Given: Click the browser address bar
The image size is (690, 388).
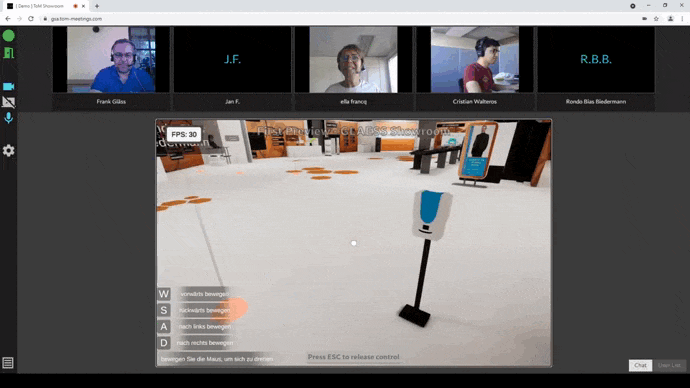Looking at the screenshot, I should tap(339, 18).
